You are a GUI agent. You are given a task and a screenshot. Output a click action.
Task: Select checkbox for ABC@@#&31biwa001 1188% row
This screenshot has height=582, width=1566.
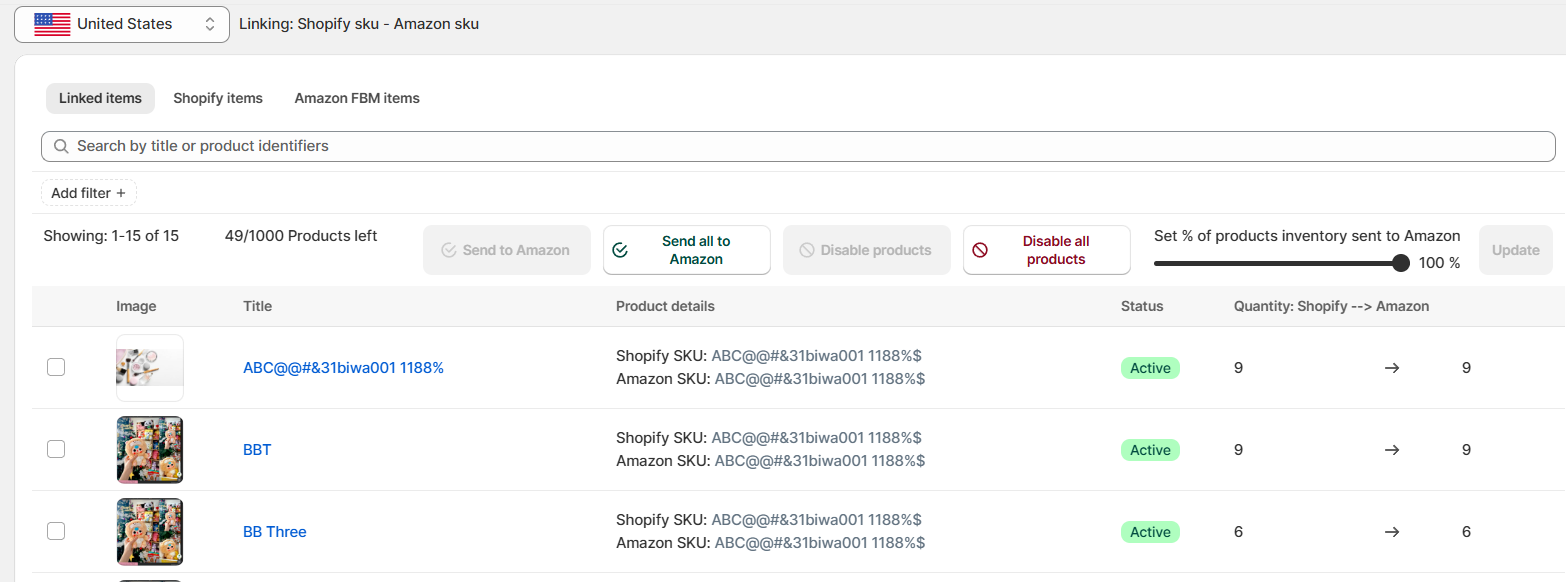[x=56, y=367]
